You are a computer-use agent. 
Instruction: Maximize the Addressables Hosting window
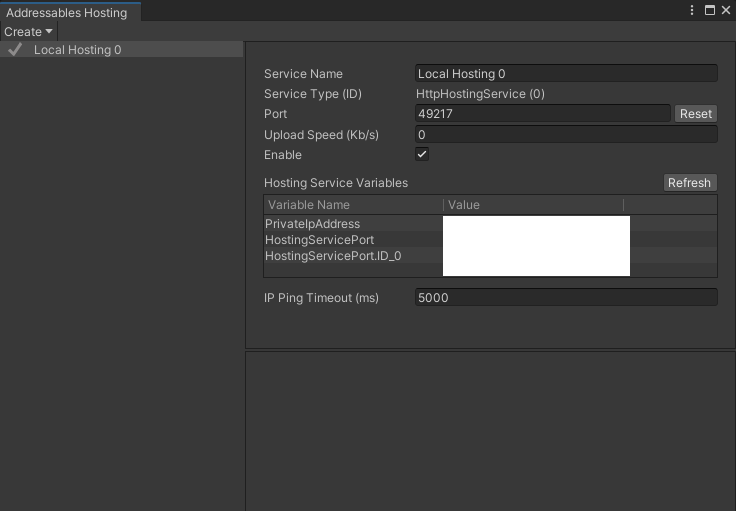click(709, 10)
